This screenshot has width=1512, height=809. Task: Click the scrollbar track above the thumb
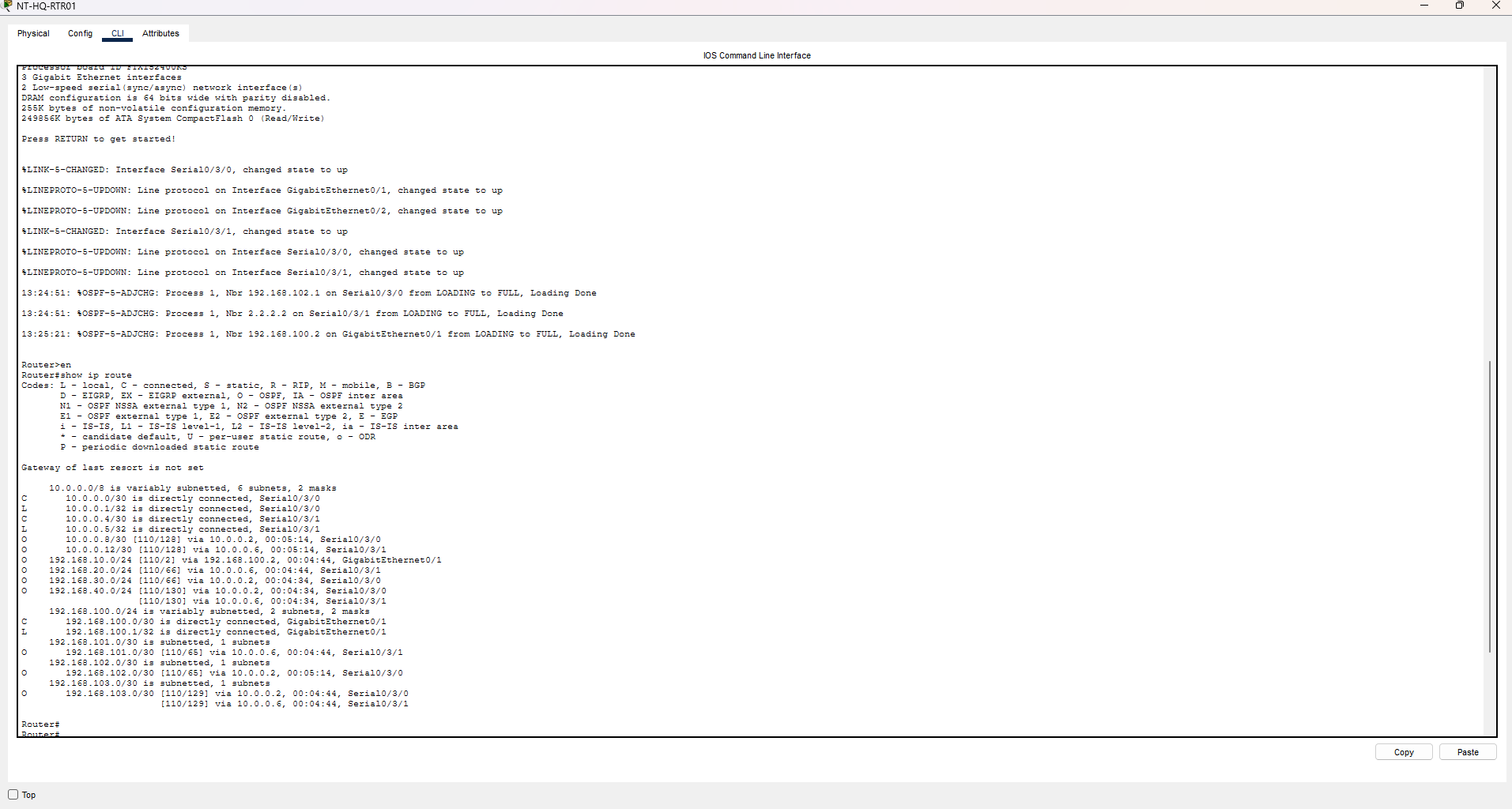click(1490, 213)
